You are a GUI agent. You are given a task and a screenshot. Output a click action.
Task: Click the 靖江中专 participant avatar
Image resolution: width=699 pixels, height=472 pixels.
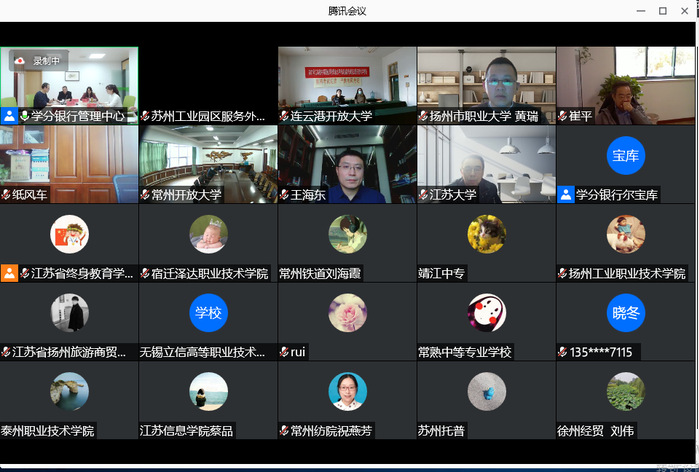click(486, 234)
